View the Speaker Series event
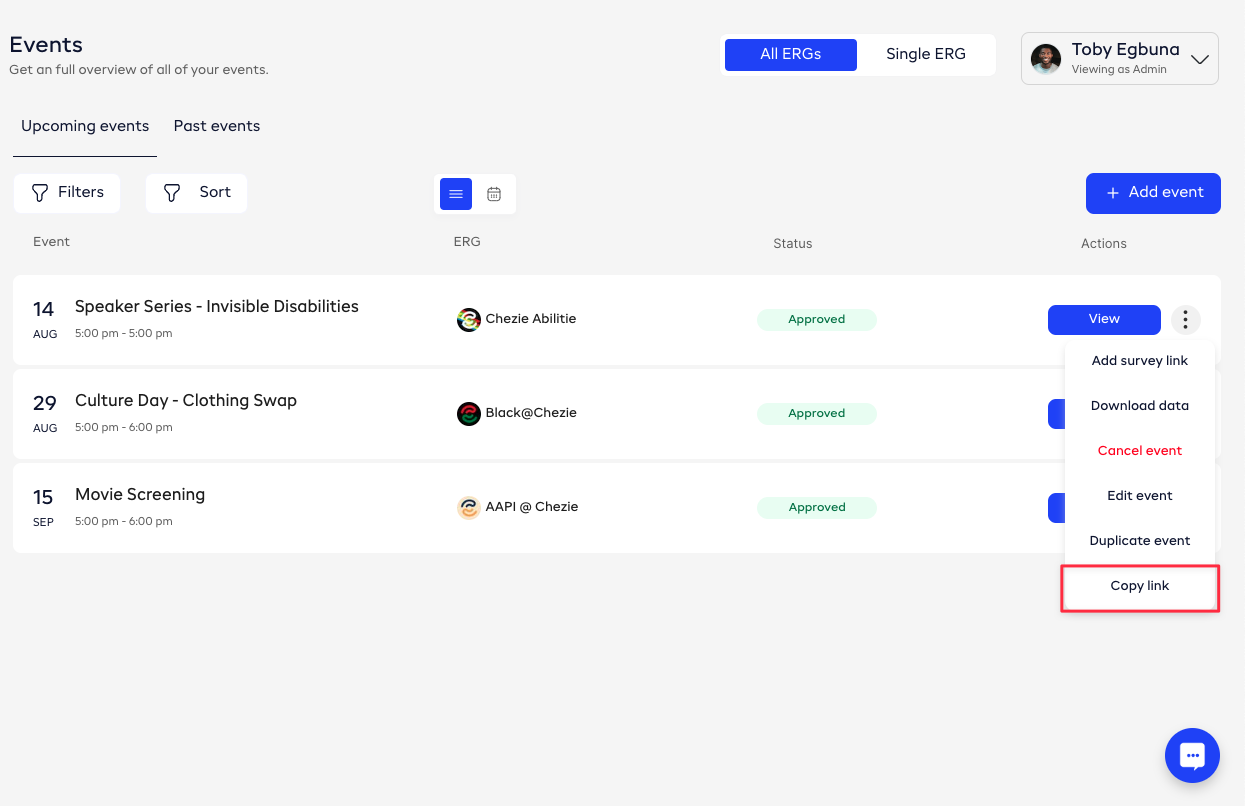 1104,319
